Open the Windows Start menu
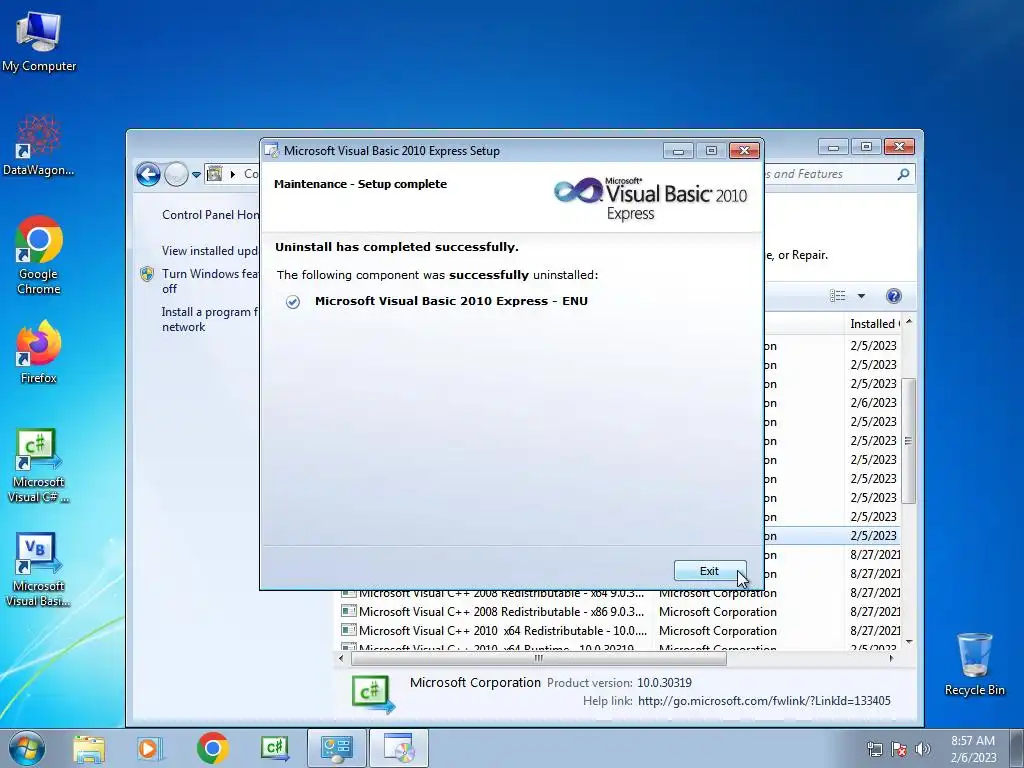 tap(26, 748)
